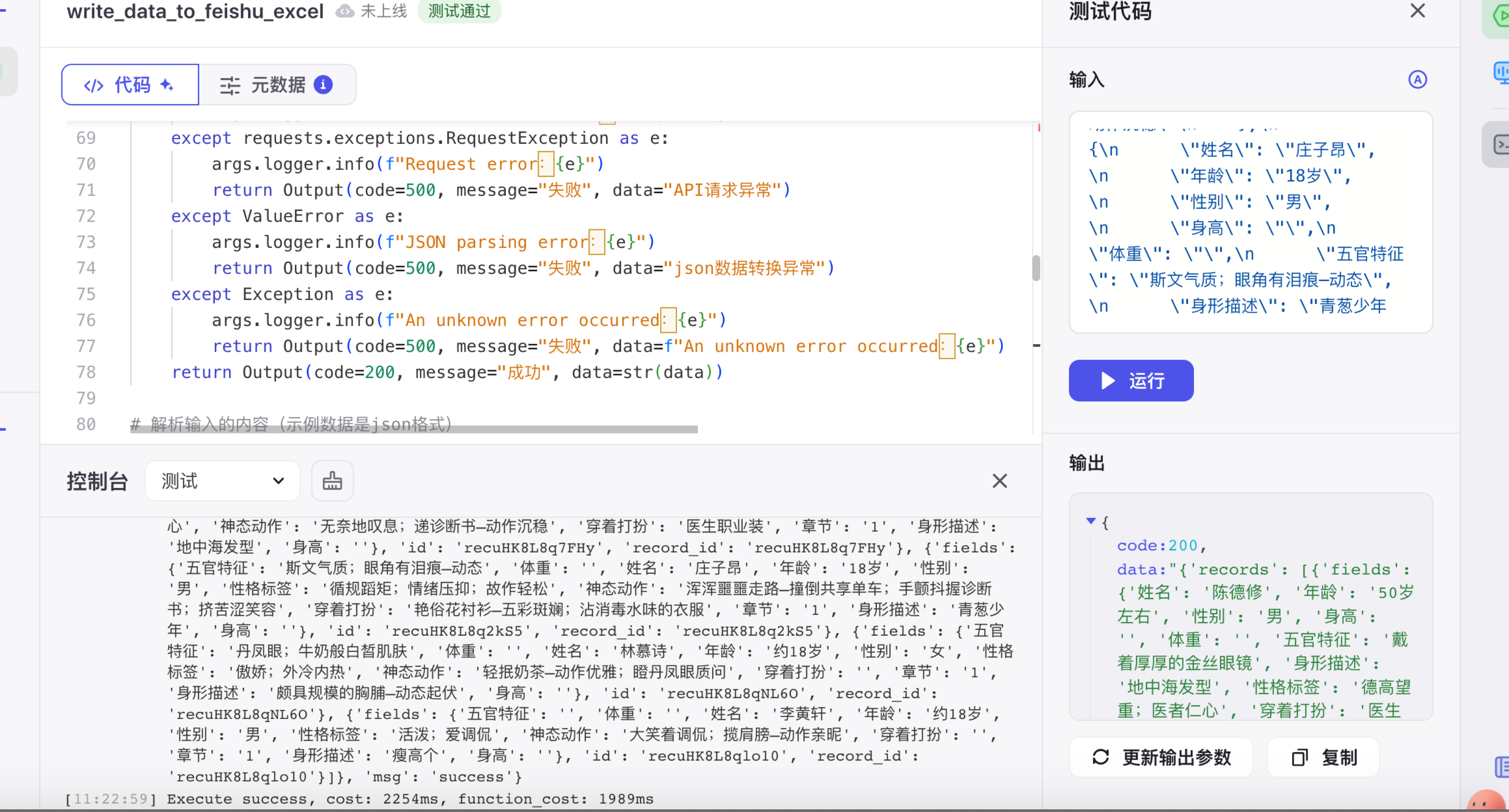Click the circled A auto-fill input icon
The height and width of the screenshot is (812, 1509).
click(x=1417, y=80)
